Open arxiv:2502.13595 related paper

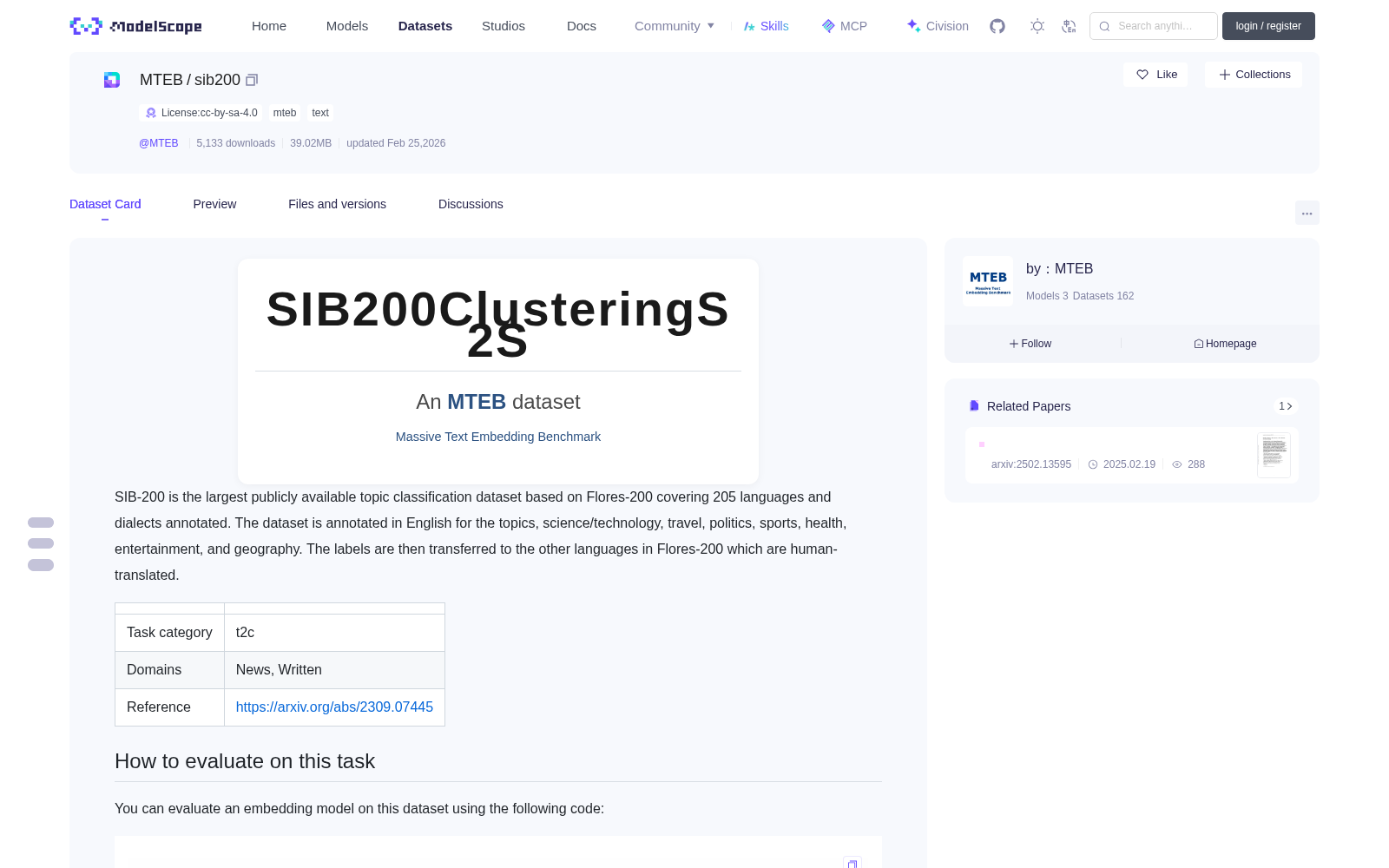pos(1031,464)
